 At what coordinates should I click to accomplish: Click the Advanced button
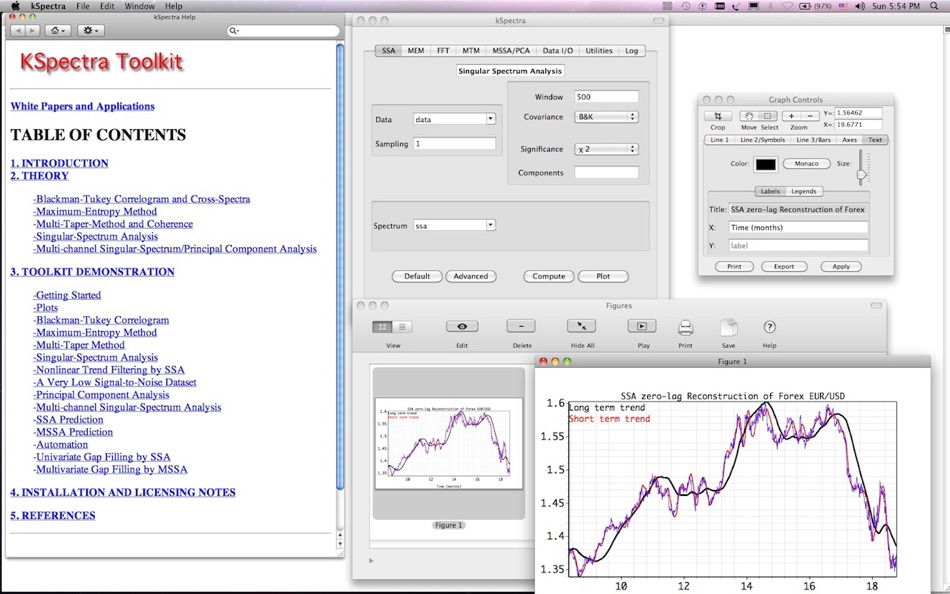point(471,276)
